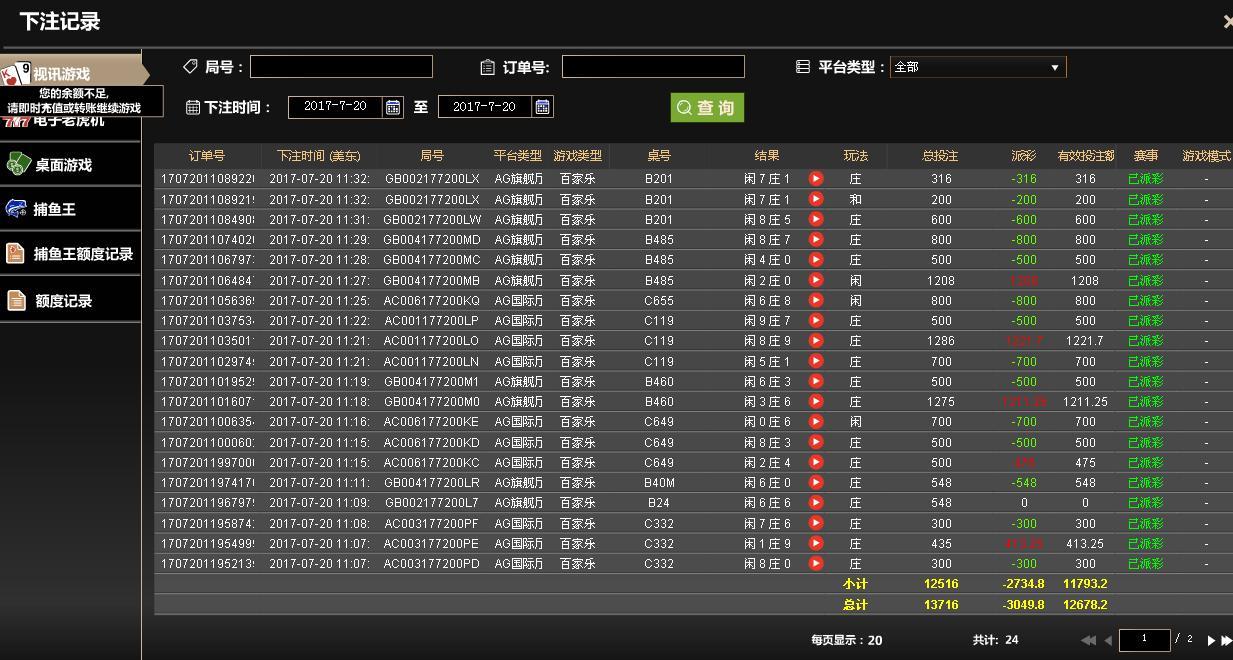1233x660 pixels.
Task: Open the calendar picker for the end date
Action: point(542,107)
